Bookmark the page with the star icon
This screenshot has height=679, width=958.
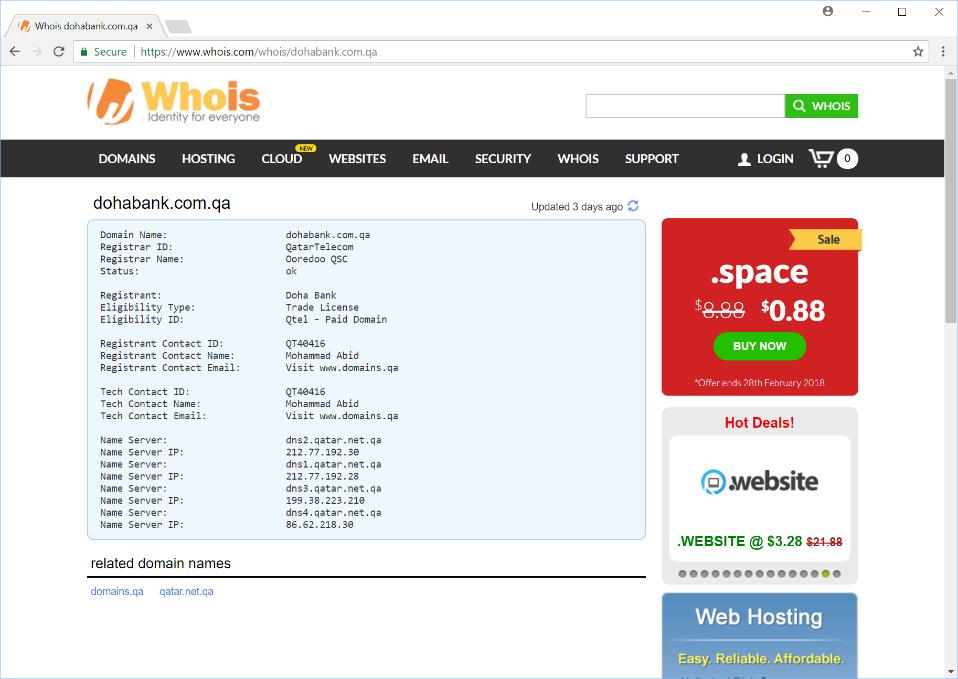point(918,52)
